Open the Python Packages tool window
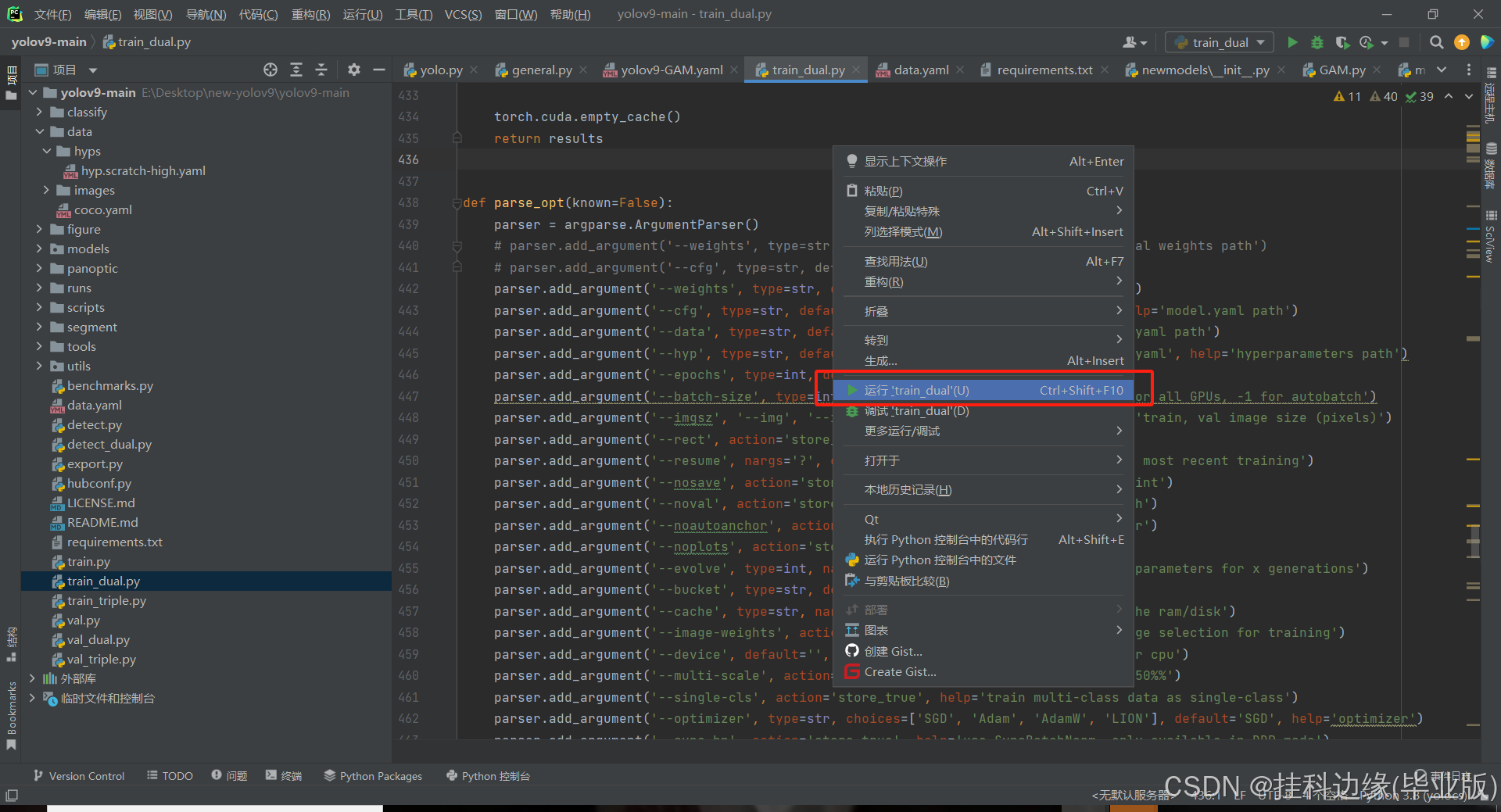Image resolution: width=1501 pixels, height=812 pixels. tap(373, 776)
